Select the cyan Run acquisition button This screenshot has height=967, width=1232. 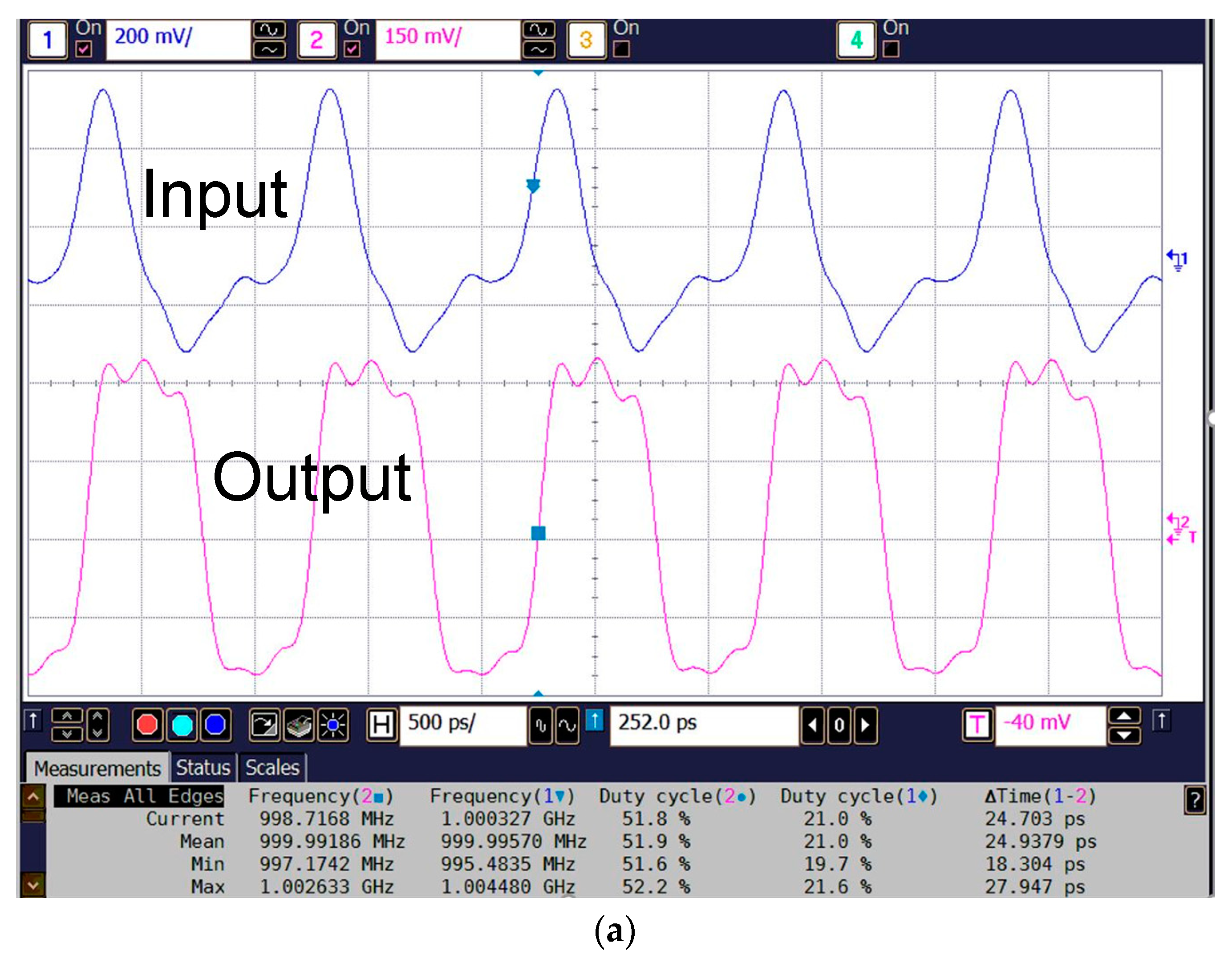coord(182,725)
